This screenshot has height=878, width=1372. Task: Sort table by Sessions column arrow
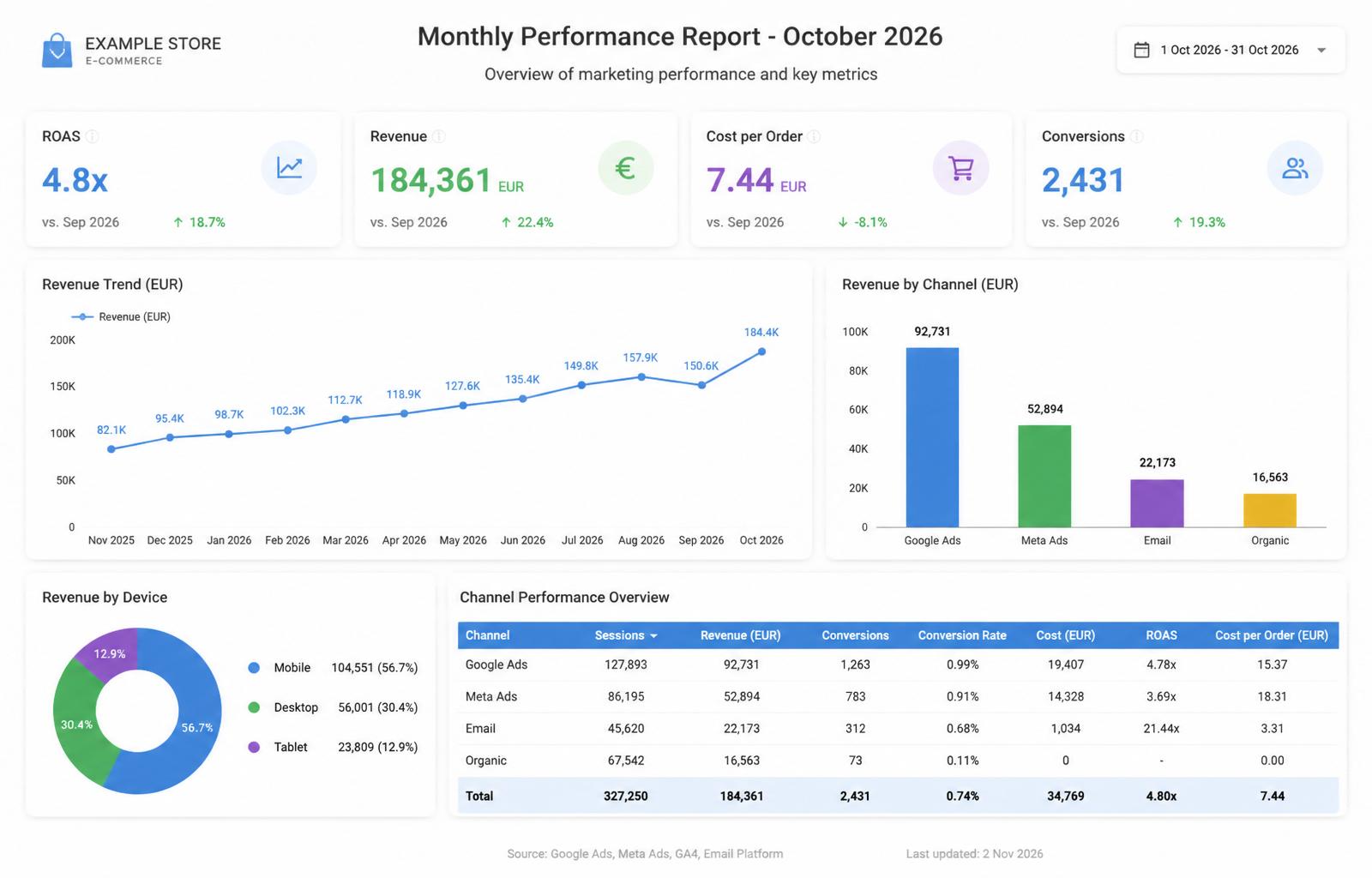[x=653, y=636]
